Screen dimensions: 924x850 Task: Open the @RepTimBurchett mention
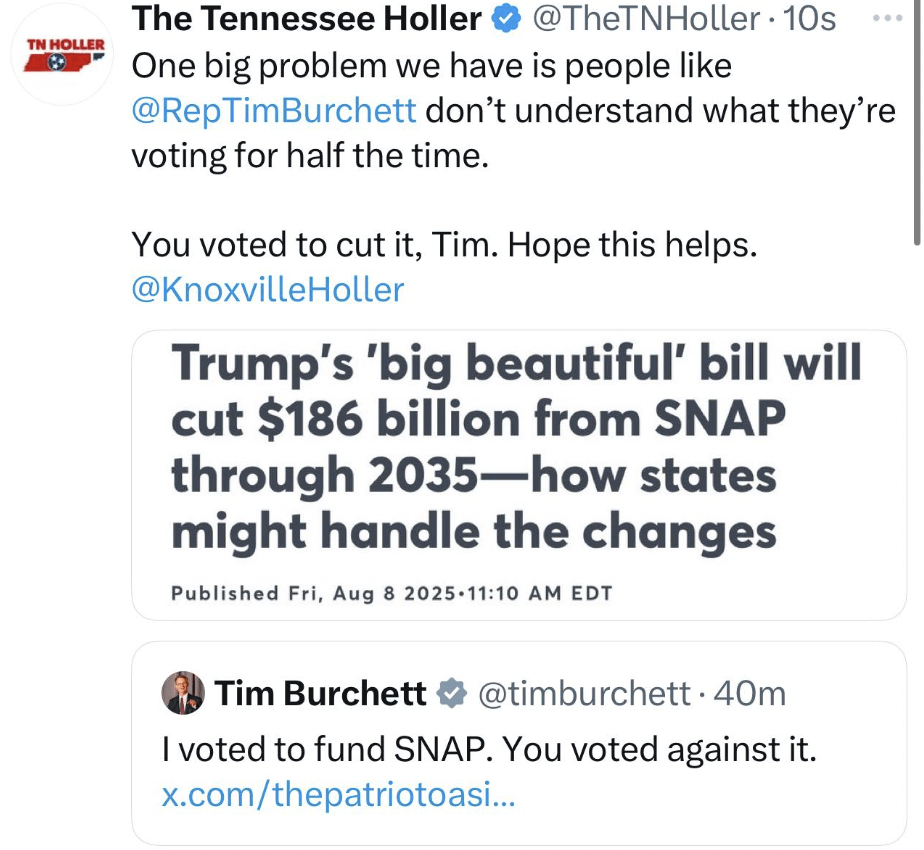(x=274, y=110)
